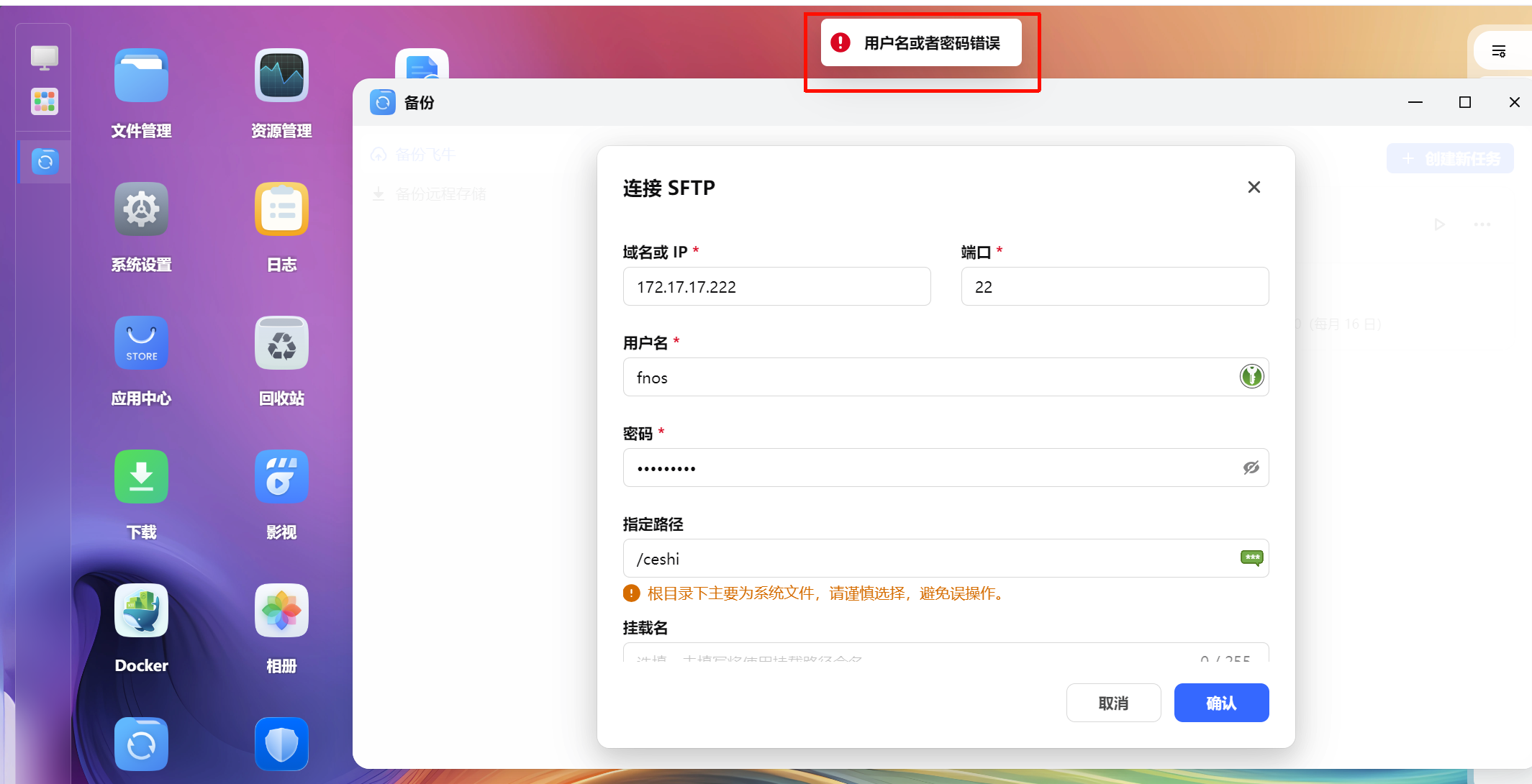Image resolution: width=1532 pixels, height=784 pixels.
Task: Click the 取消 cancel button
Action: pos(1113,703)
